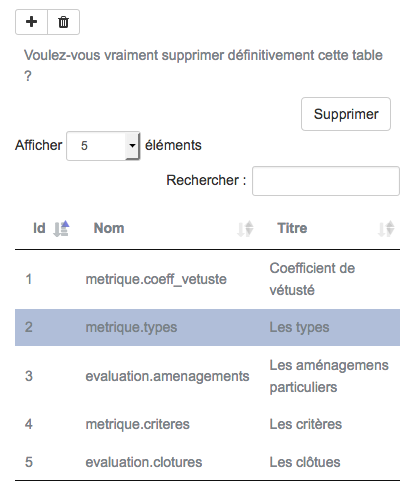
Task: Select the metrique.criteres row
Action: click(x=207, y=424)
